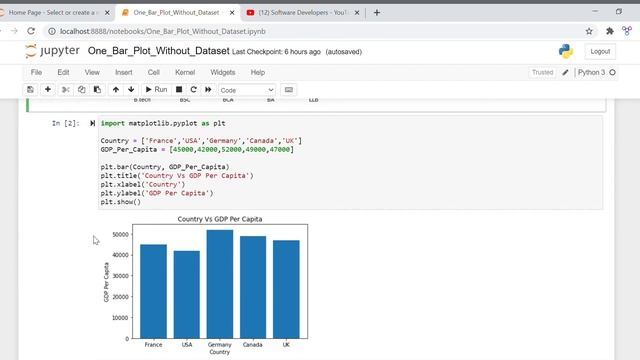Click the GDP_Per_Capita list line
Screen dimensions: 640x360
pyautogui.click(x=197, y=149)
